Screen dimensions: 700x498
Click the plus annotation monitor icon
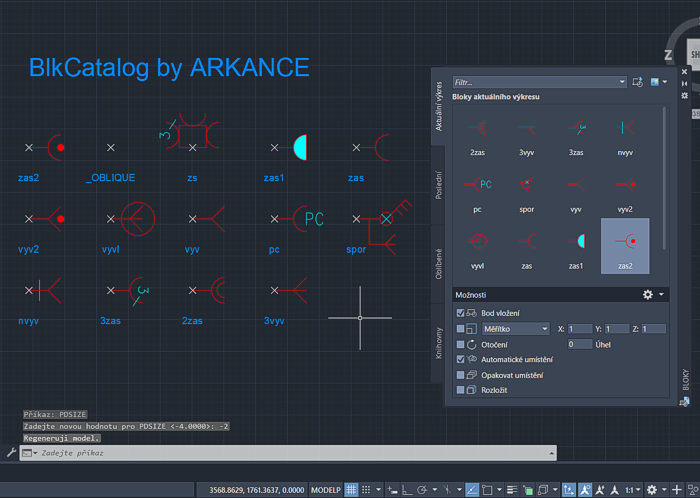677,490
